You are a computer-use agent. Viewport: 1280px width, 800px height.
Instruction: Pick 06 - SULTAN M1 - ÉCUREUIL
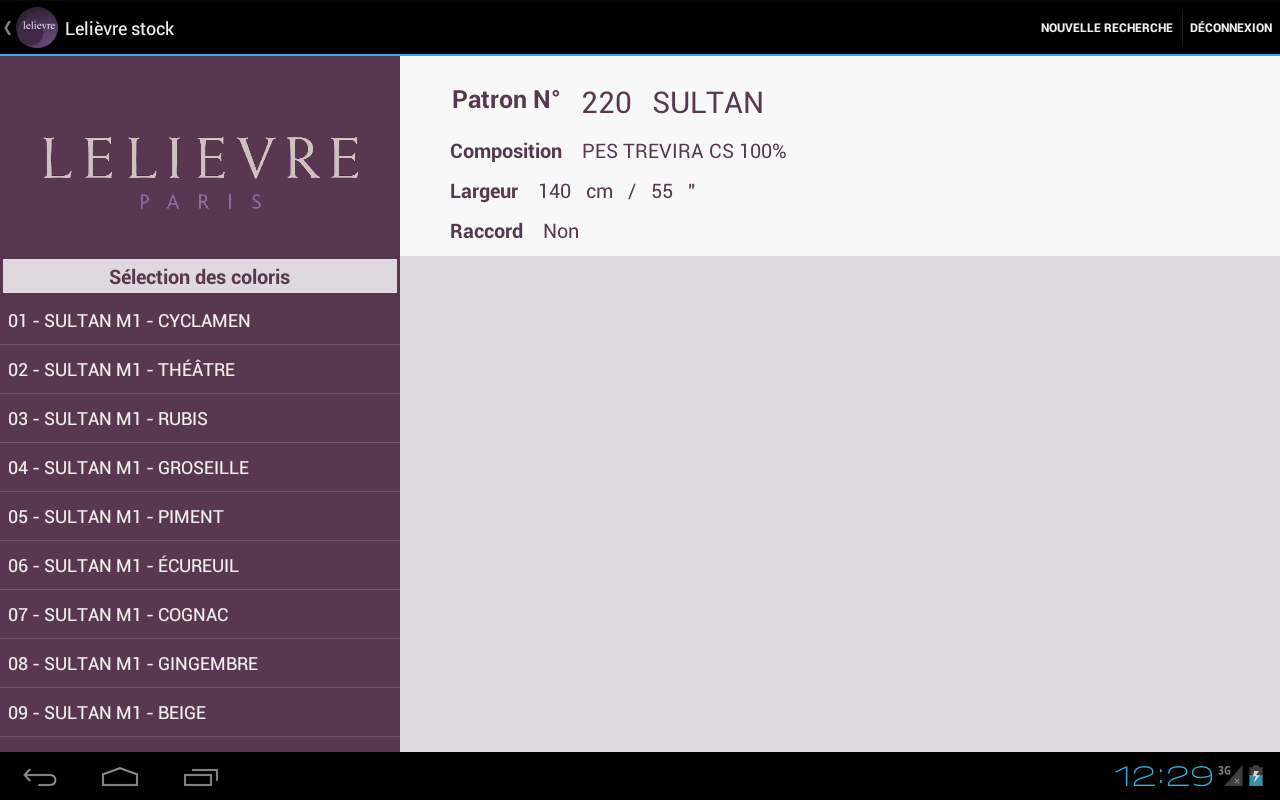200,566
